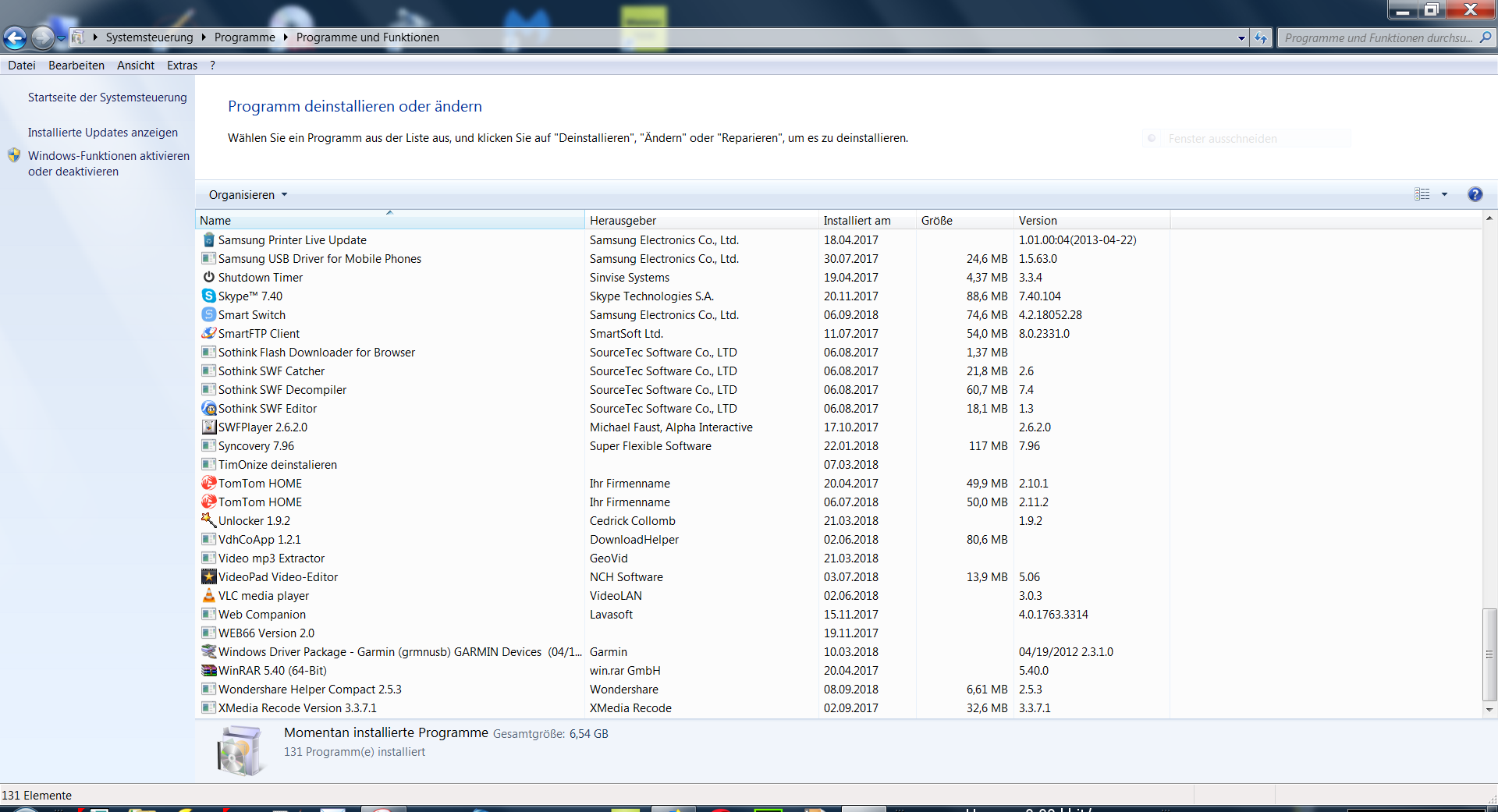This screenshot has height=812, width=1498.
Task: Sort by Größe column header
Action: [965, 221]
